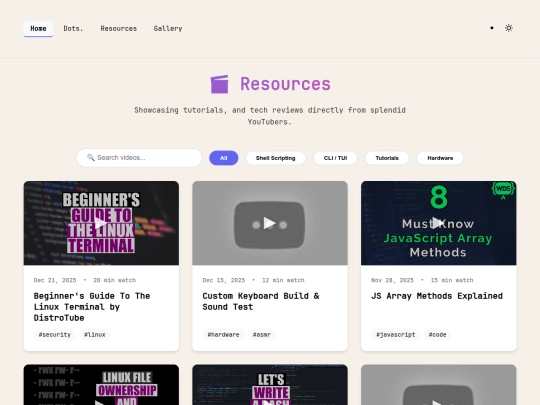Open Beginner's Guide To The Linux Terminal title
The image size is (540, 405).
pyautogui.click(x=92, y=307)
